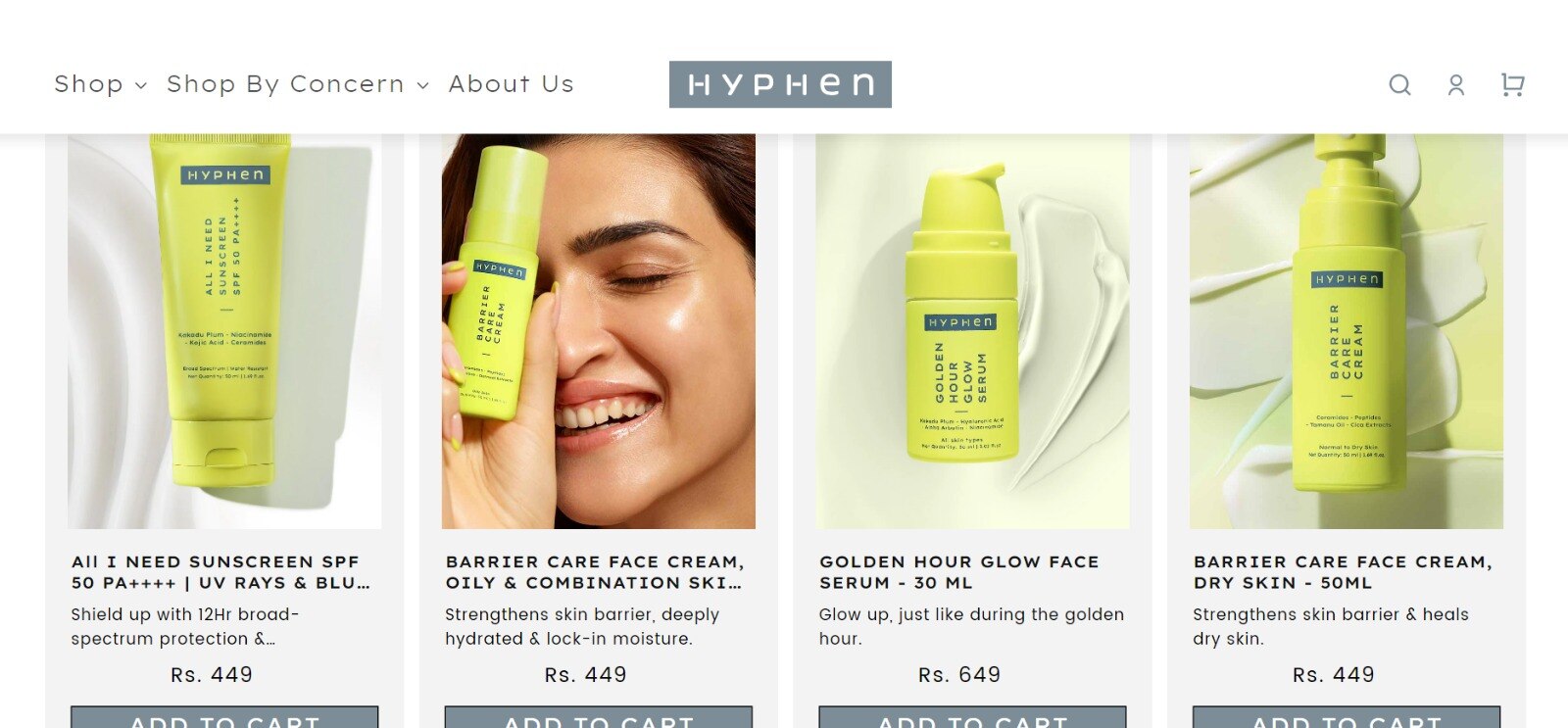The height and width of the screenshot is (728, 1568).
Task: Go to homepage via Hyphen logo
Action: pos(780,84)
